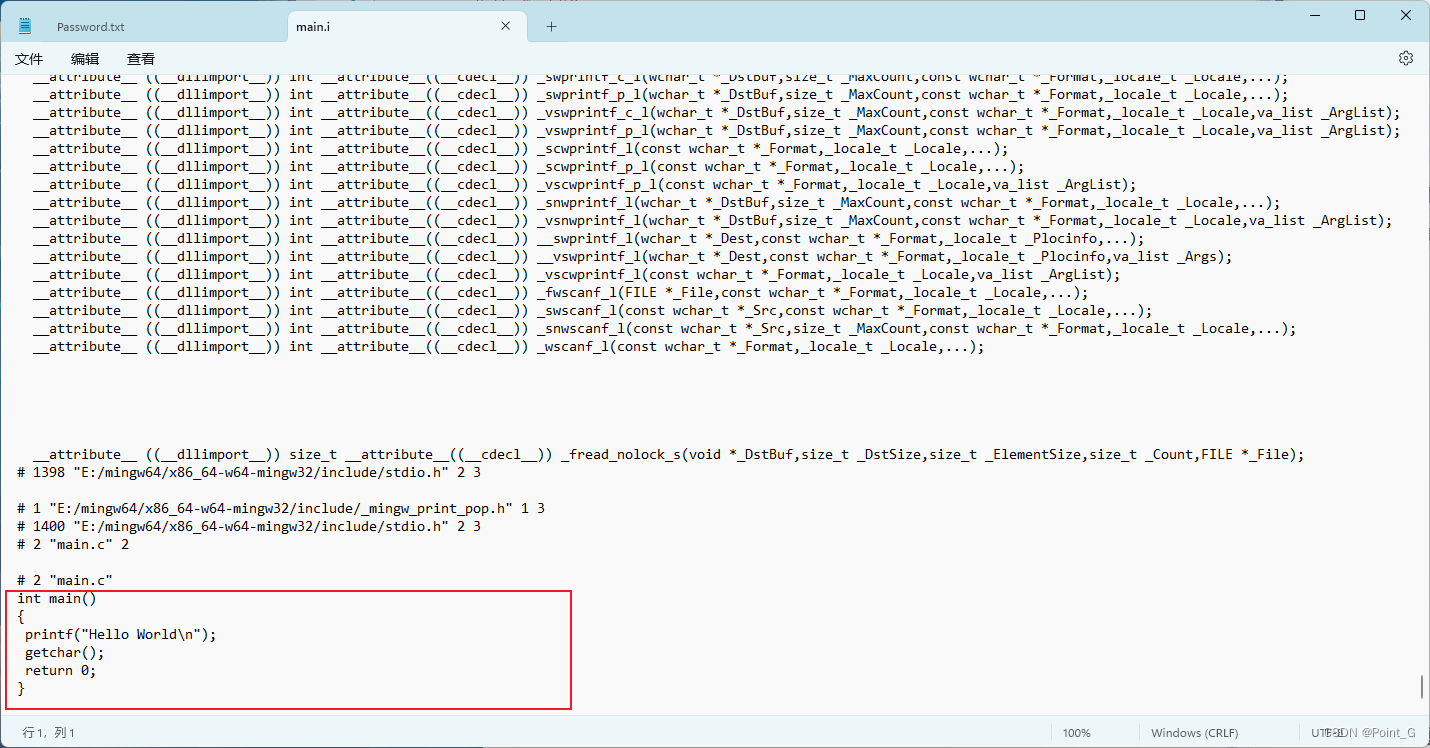Click the _mingw_print_pop.h line
The width and height of the screenshot is (1430, 748).
(x=281, y=508)
